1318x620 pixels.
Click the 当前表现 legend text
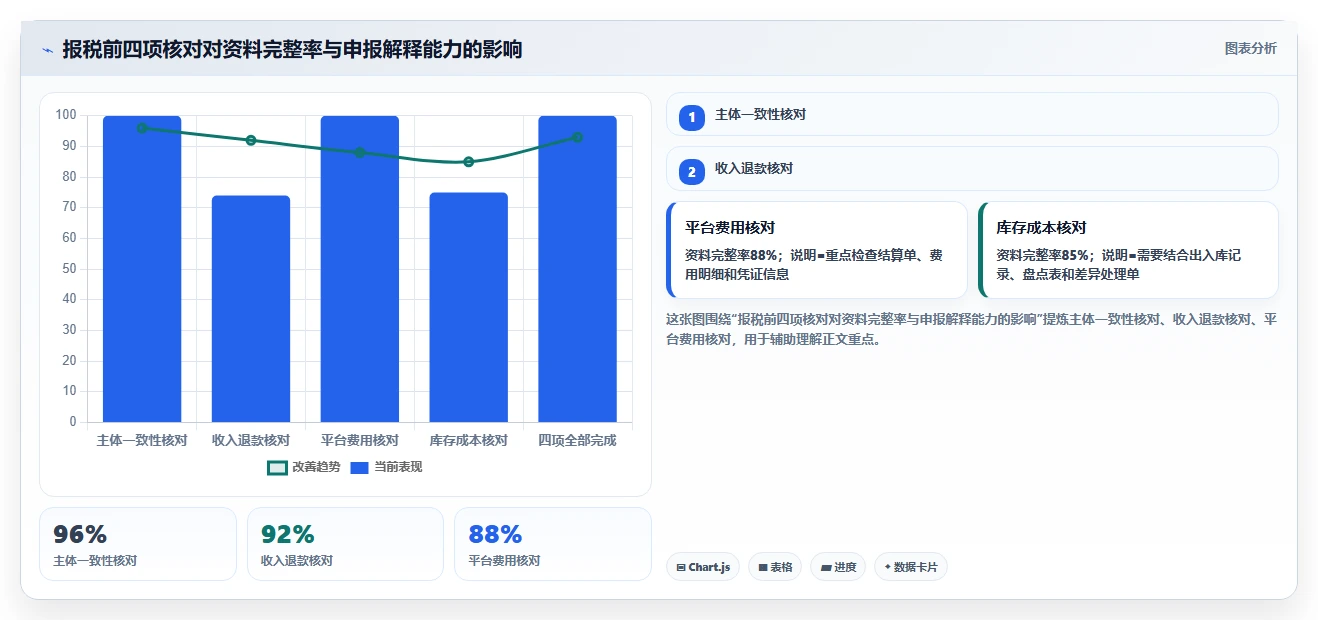pyautogui.click(x=398, y=467)
